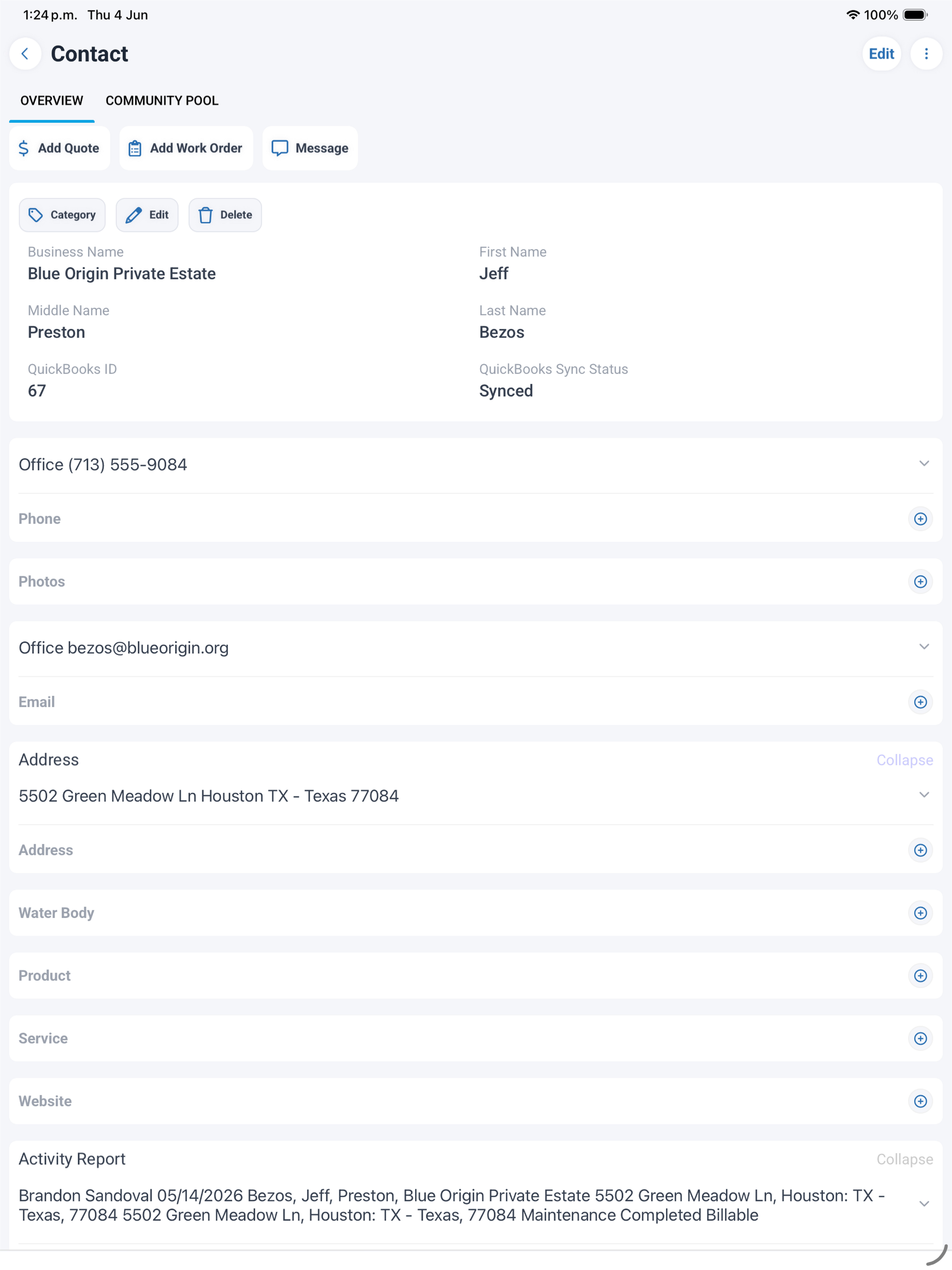The height and width of the screenshot is (1270, 952).
Task: Go back using the back arrow
Action: tap(25, 54)
